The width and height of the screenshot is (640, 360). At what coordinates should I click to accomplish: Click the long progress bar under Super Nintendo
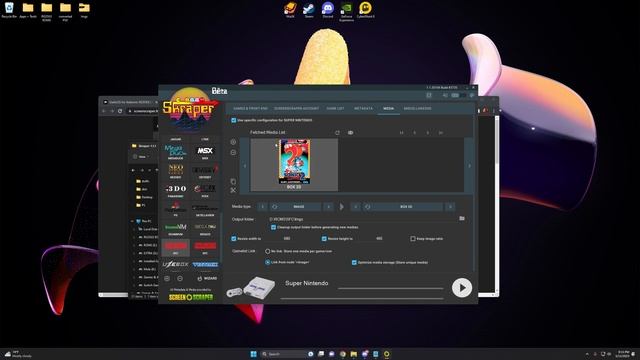point(362,299)
